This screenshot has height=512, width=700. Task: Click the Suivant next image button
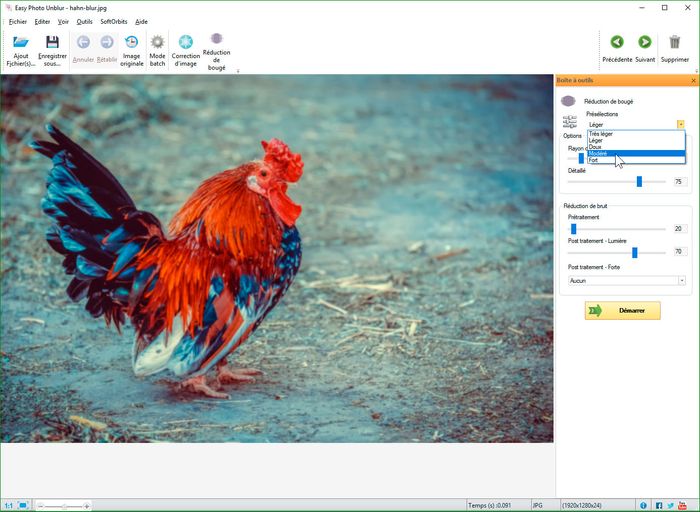tap(645, 42)
